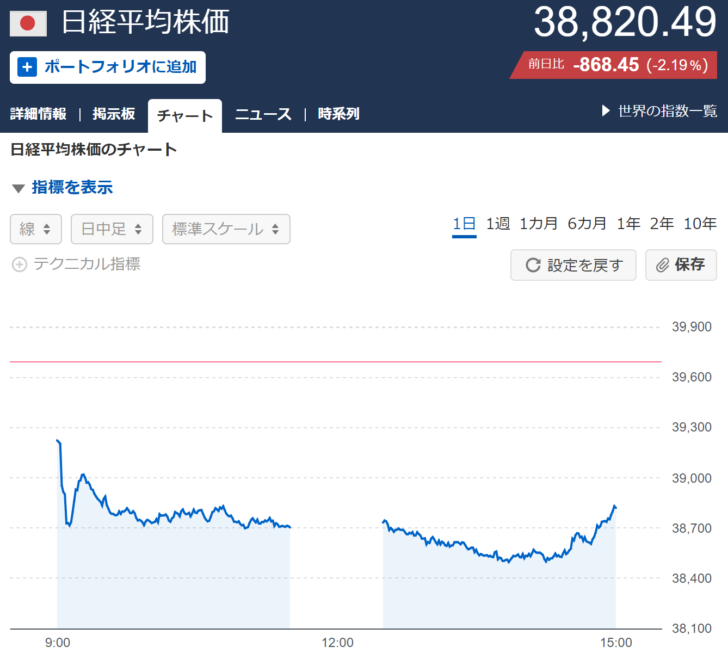Click the plus icon on portfolio button
Screen dimensions: 728x653
27,68
